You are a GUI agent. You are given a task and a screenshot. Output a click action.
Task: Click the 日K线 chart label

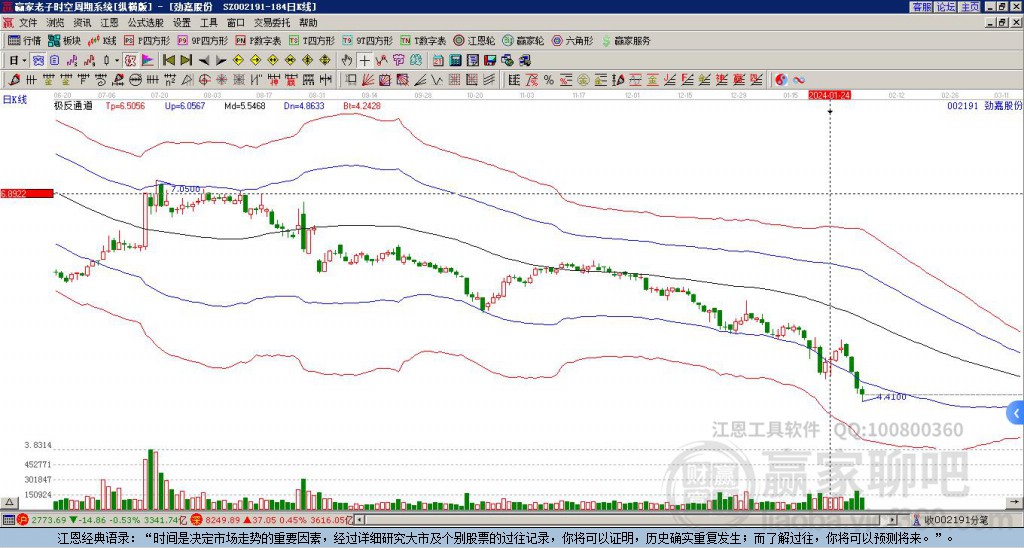point(16,99)
